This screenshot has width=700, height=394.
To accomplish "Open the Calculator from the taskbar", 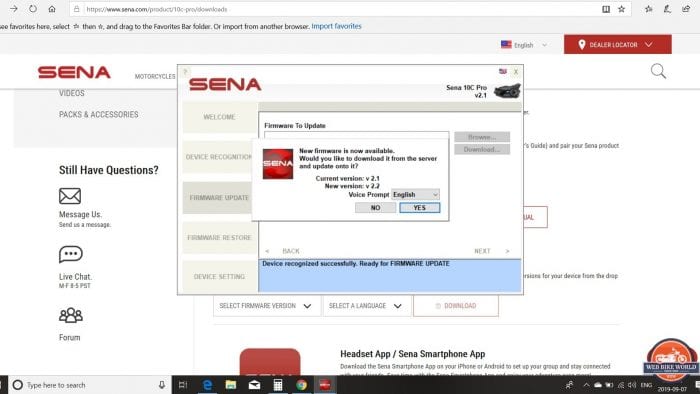I will 278,385.
